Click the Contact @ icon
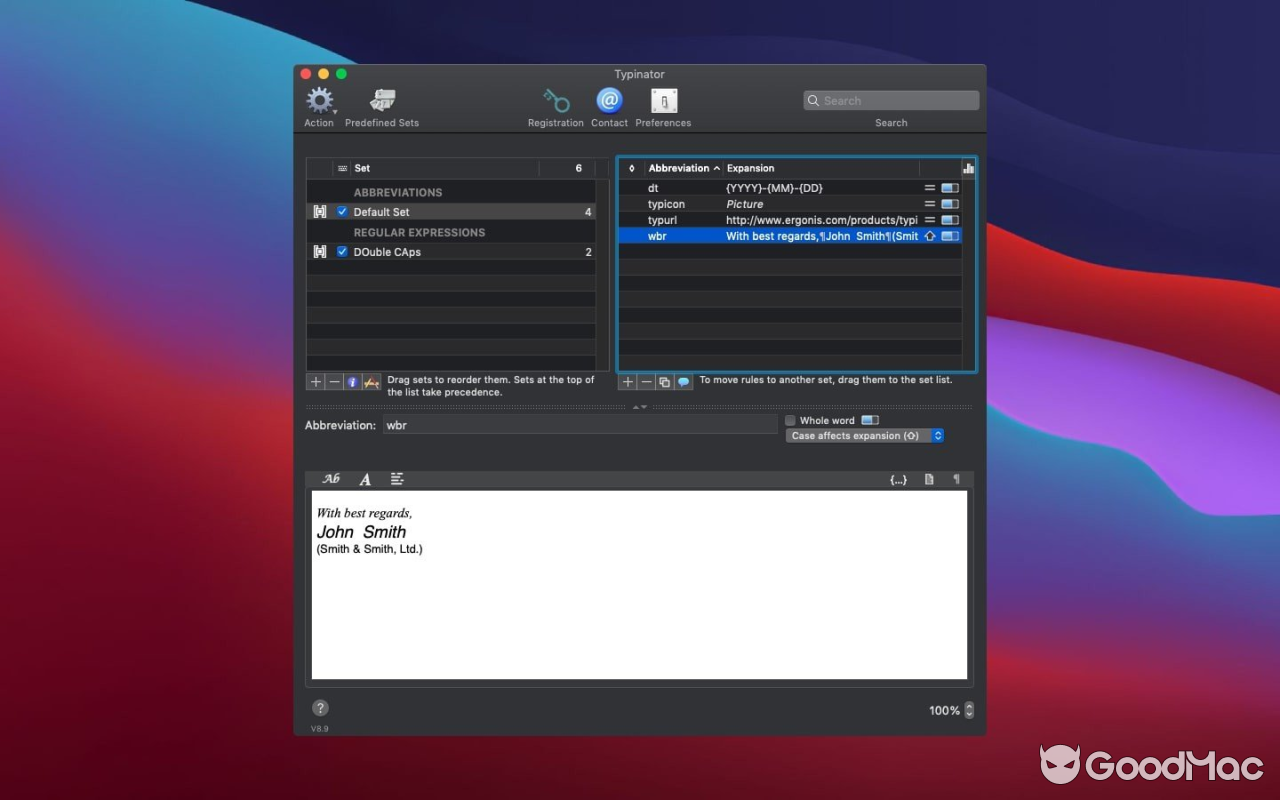Screen dimensions: 1280x800 [609, 100]
